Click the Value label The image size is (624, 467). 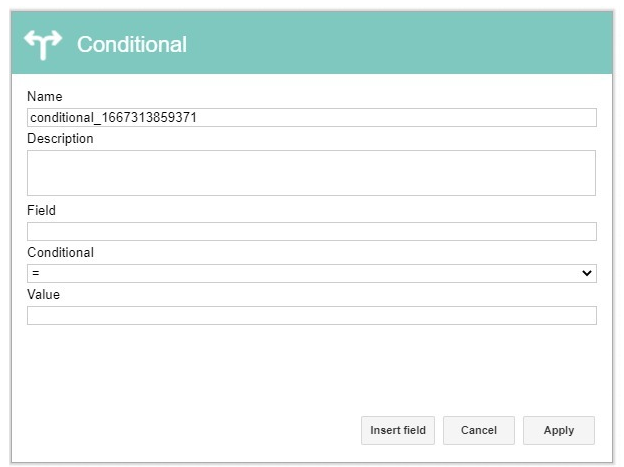(x=43, y=295)
